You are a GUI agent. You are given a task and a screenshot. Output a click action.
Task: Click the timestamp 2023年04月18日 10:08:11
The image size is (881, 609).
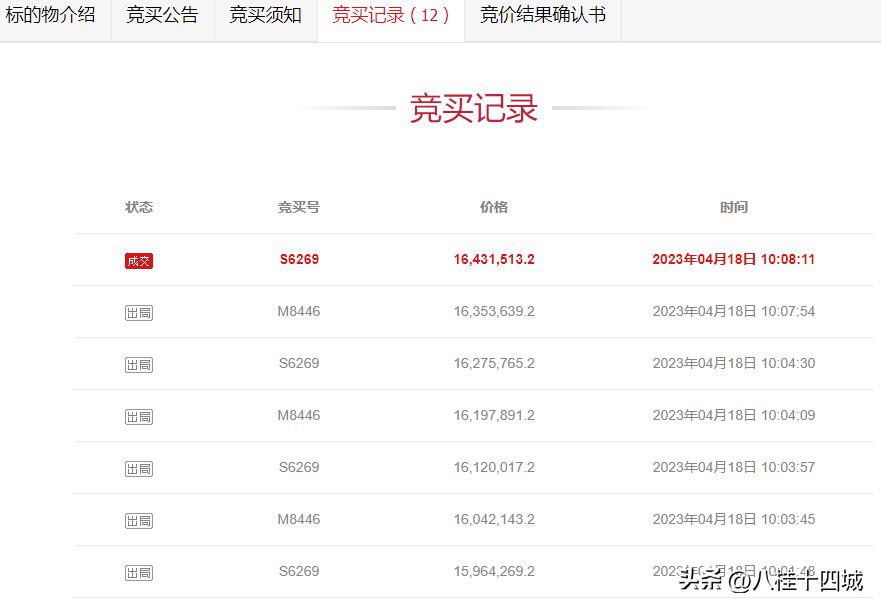point(734,258)
